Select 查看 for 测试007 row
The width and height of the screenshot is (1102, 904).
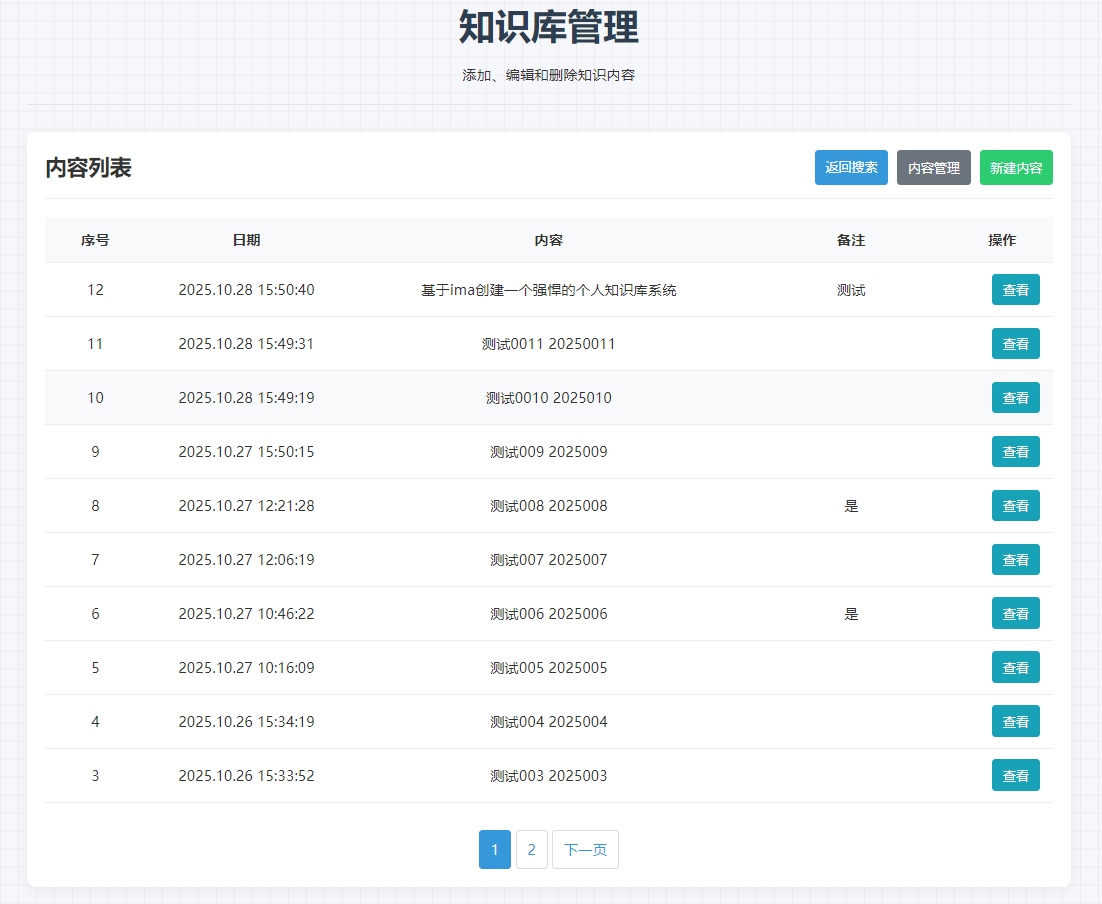click(1015, 560)
